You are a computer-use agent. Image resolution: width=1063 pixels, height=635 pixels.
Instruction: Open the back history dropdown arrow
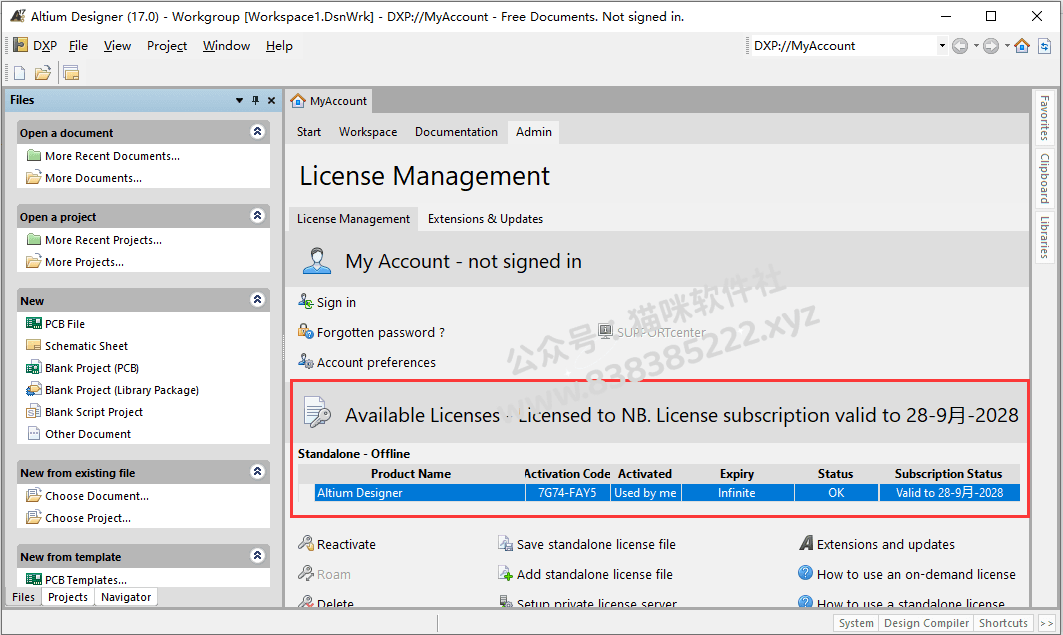tap(976, 46)
